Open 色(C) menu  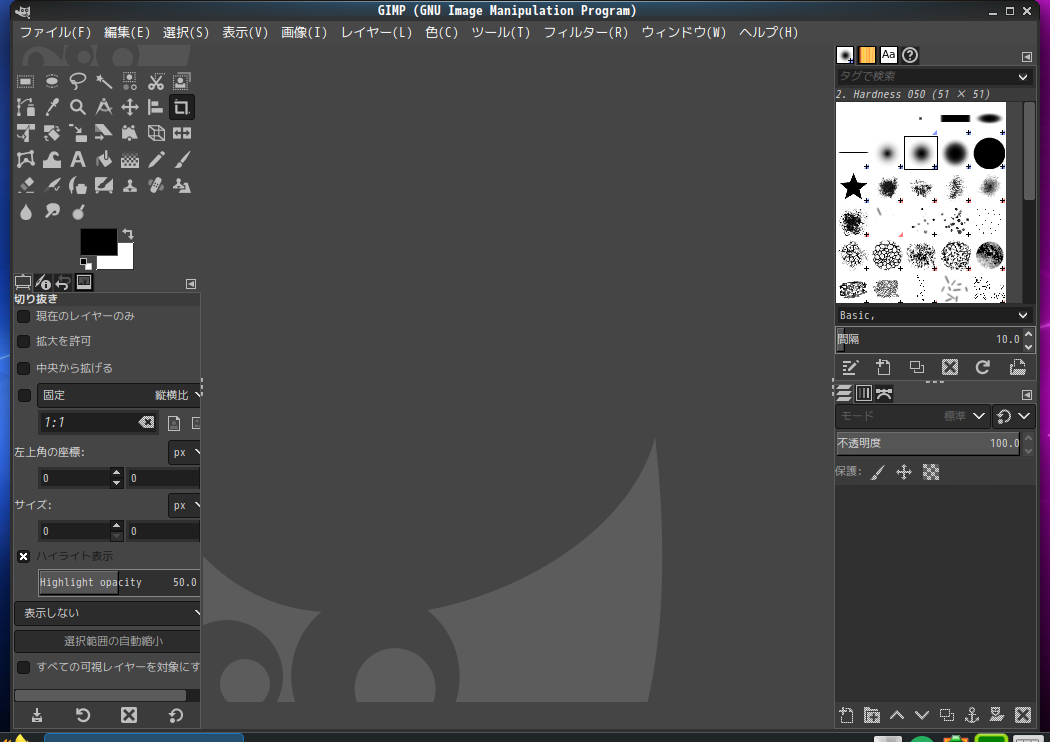click(x=441, y=32)
